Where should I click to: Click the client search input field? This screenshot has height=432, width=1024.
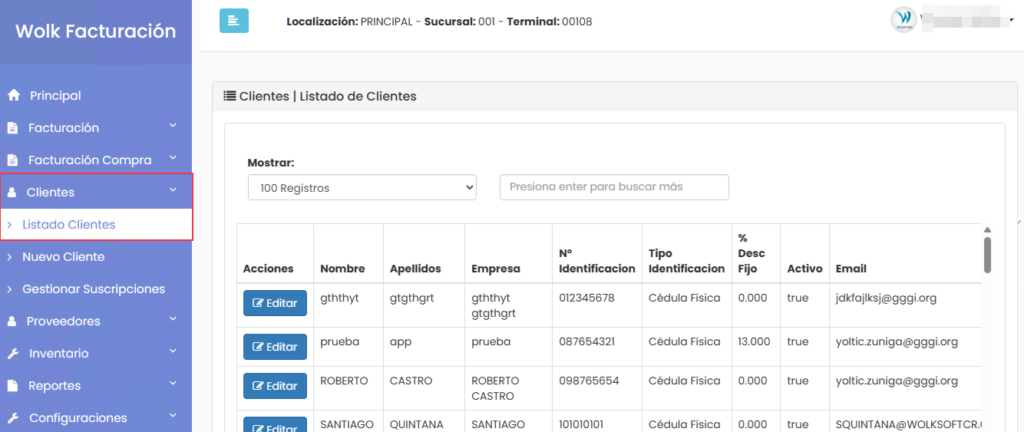click(x=614, y=187)
